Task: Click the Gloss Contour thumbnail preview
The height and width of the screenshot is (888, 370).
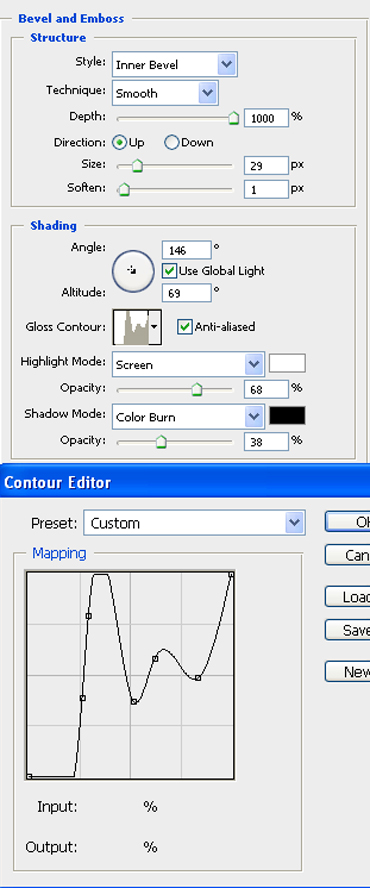Action: pyautogui.click(x=131, y=327)
